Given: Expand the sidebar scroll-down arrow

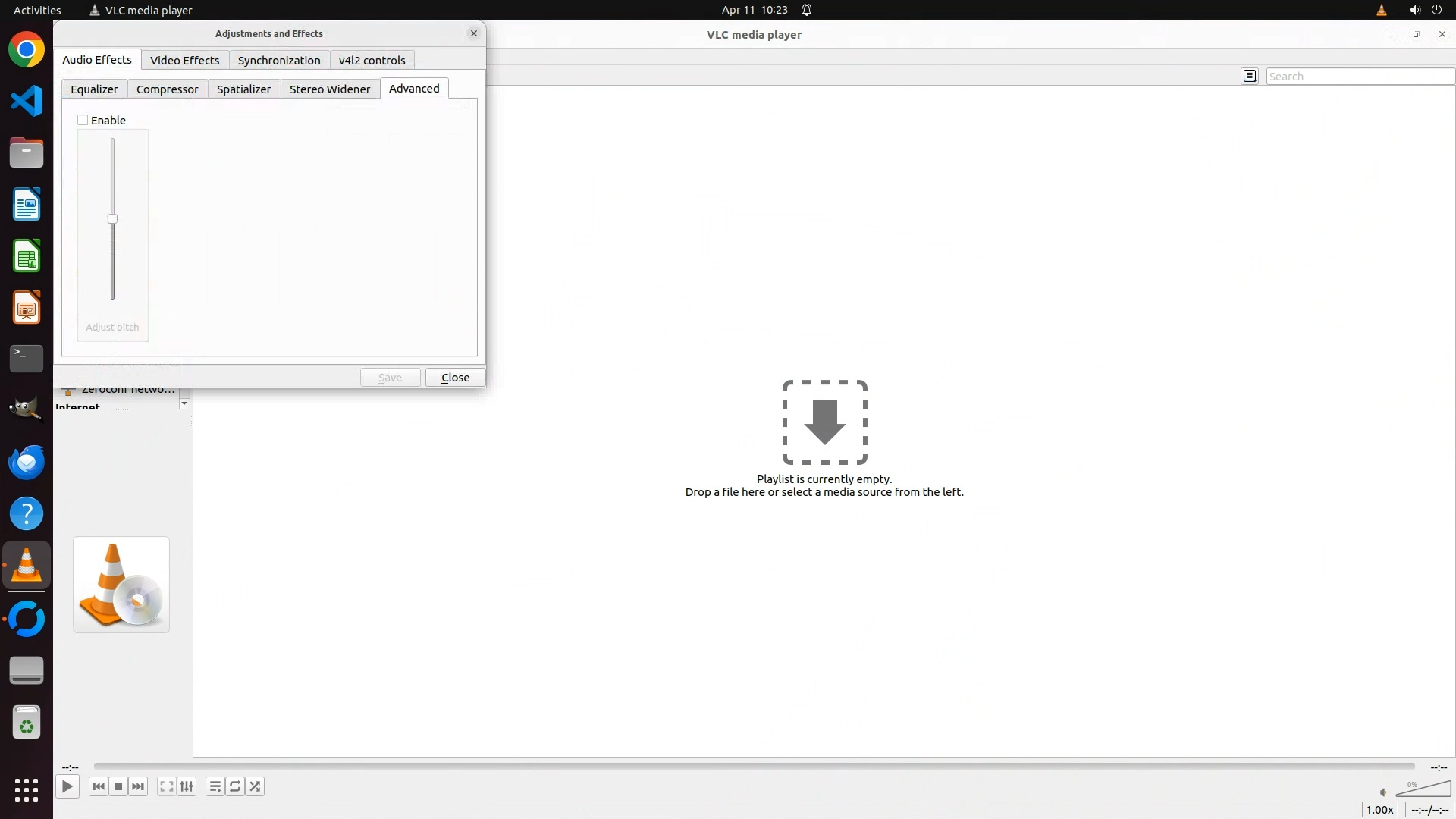Looking at the screenshot, I should coord(184,403).
